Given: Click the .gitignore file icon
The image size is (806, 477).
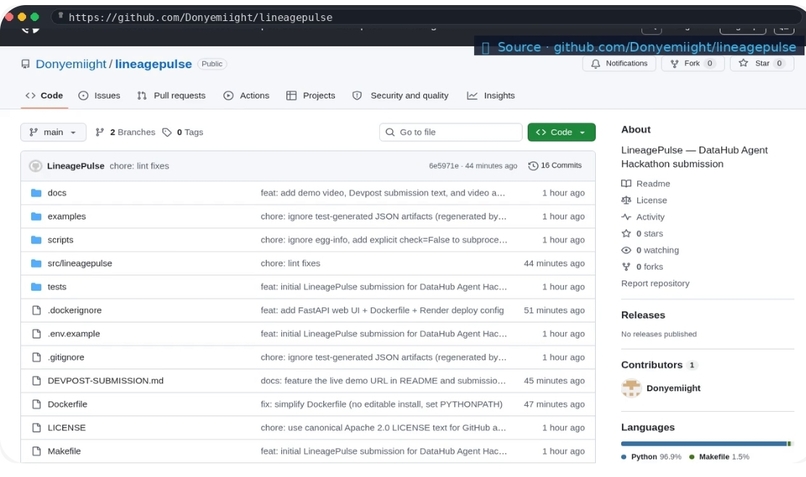Looking at the screenshot, I should click(36, 357).
